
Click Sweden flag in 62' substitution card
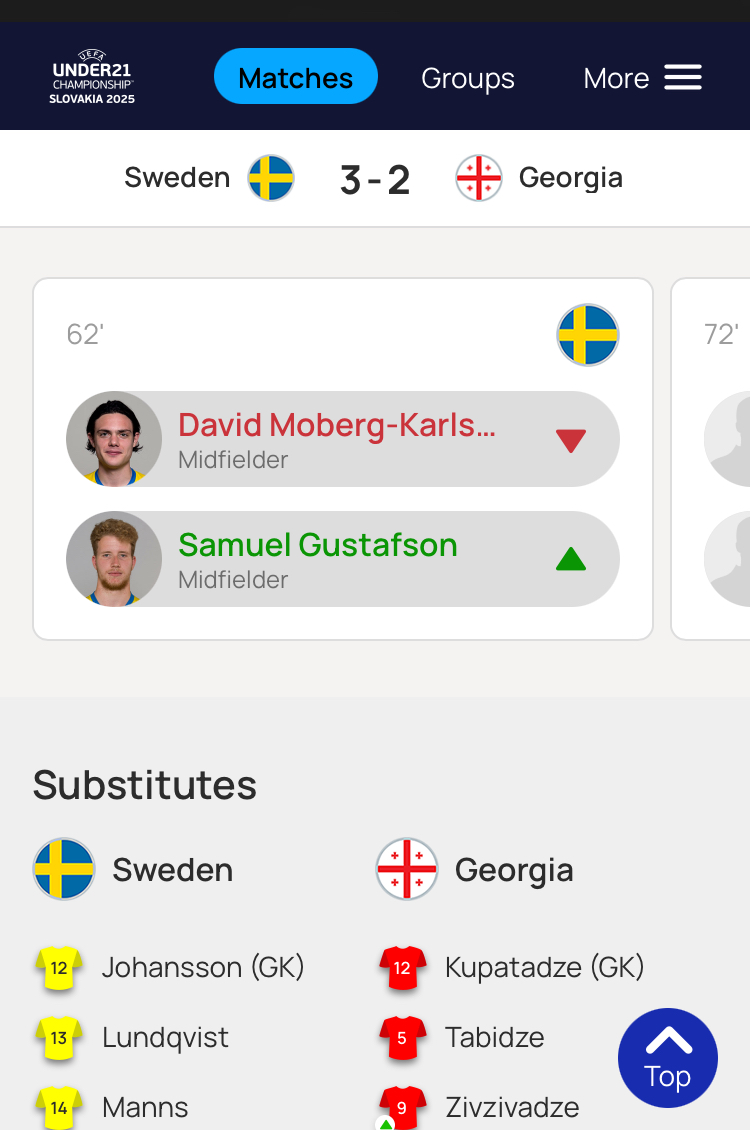pyautogui.click(x=588, y=335)
